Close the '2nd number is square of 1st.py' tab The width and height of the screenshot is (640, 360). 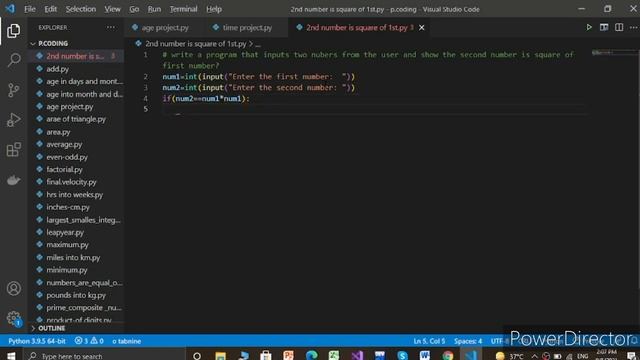coord(422,27)
